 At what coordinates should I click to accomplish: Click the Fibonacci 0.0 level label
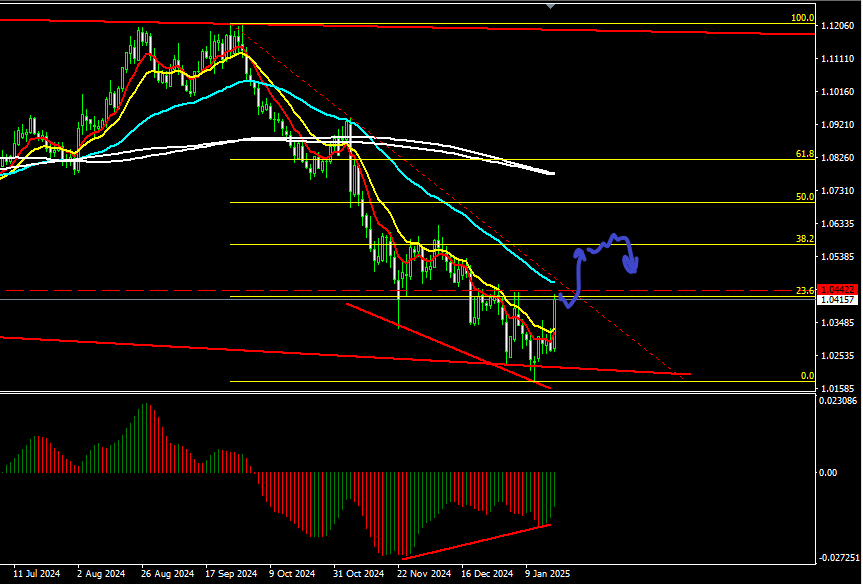pyautogui.click(x=807, y=376)
